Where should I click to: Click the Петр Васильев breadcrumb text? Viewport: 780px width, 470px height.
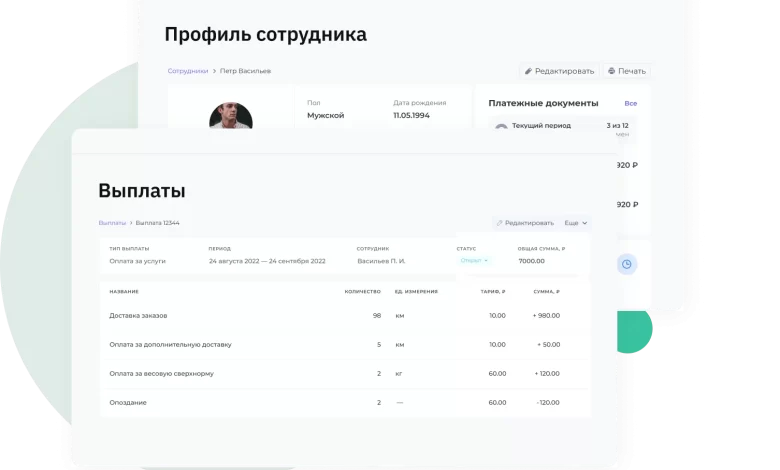(245, 71)
